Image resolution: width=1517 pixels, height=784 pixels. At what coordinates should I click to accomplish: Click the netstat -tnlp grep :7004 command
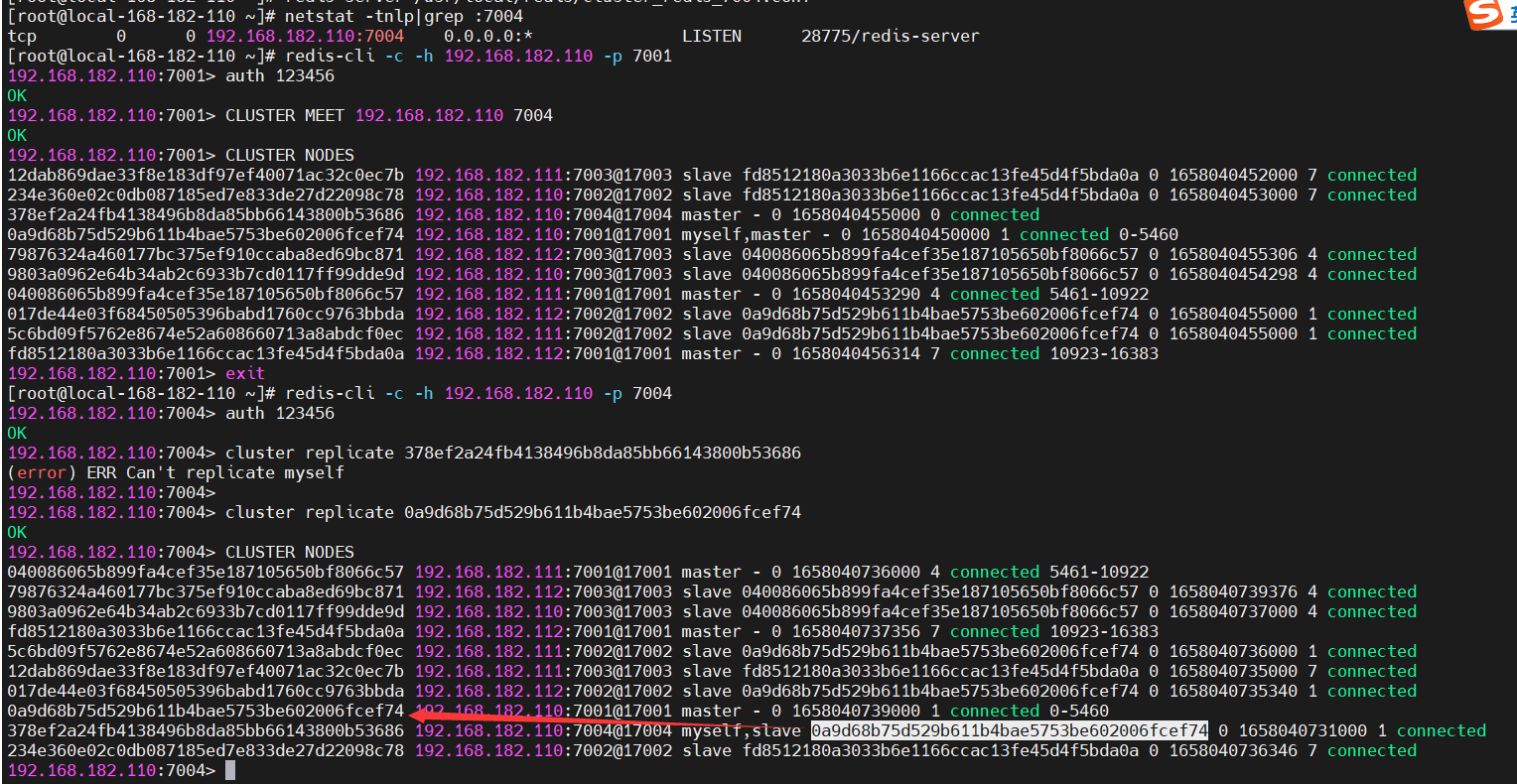click(x=403, y=16)
